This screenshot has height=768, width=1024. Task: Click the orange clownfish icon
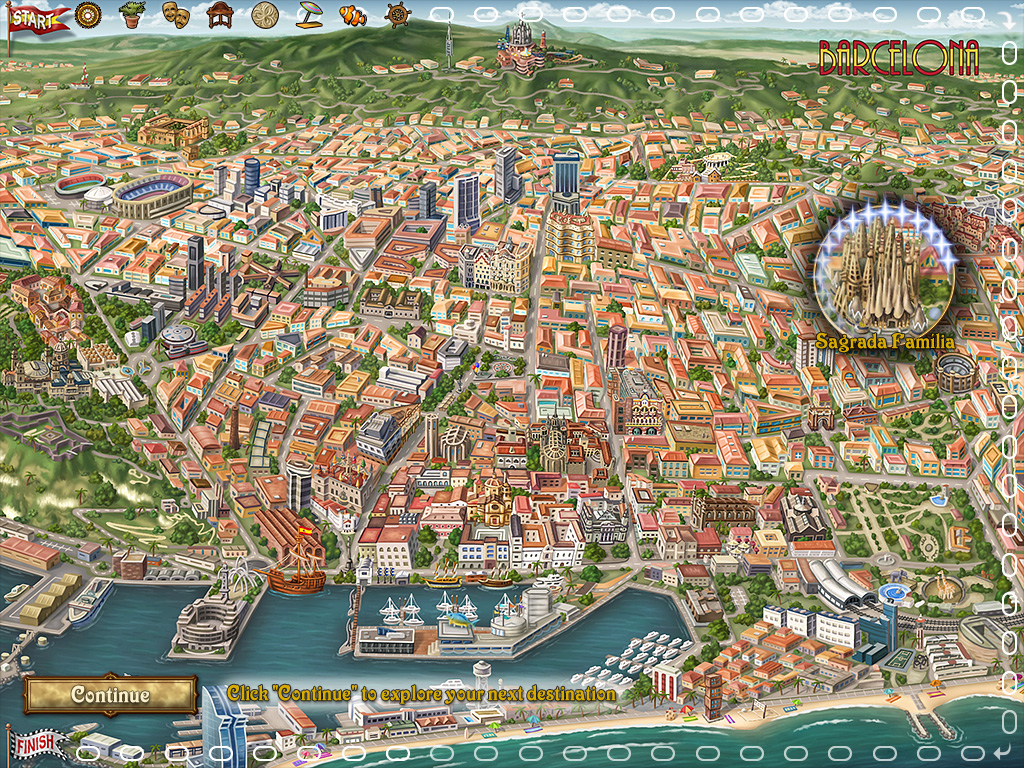(352, 15)
